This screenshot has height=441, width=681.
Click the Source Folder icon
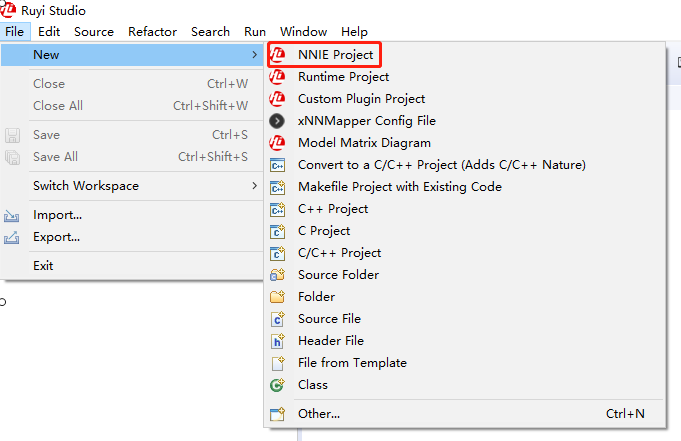[278, 275]
